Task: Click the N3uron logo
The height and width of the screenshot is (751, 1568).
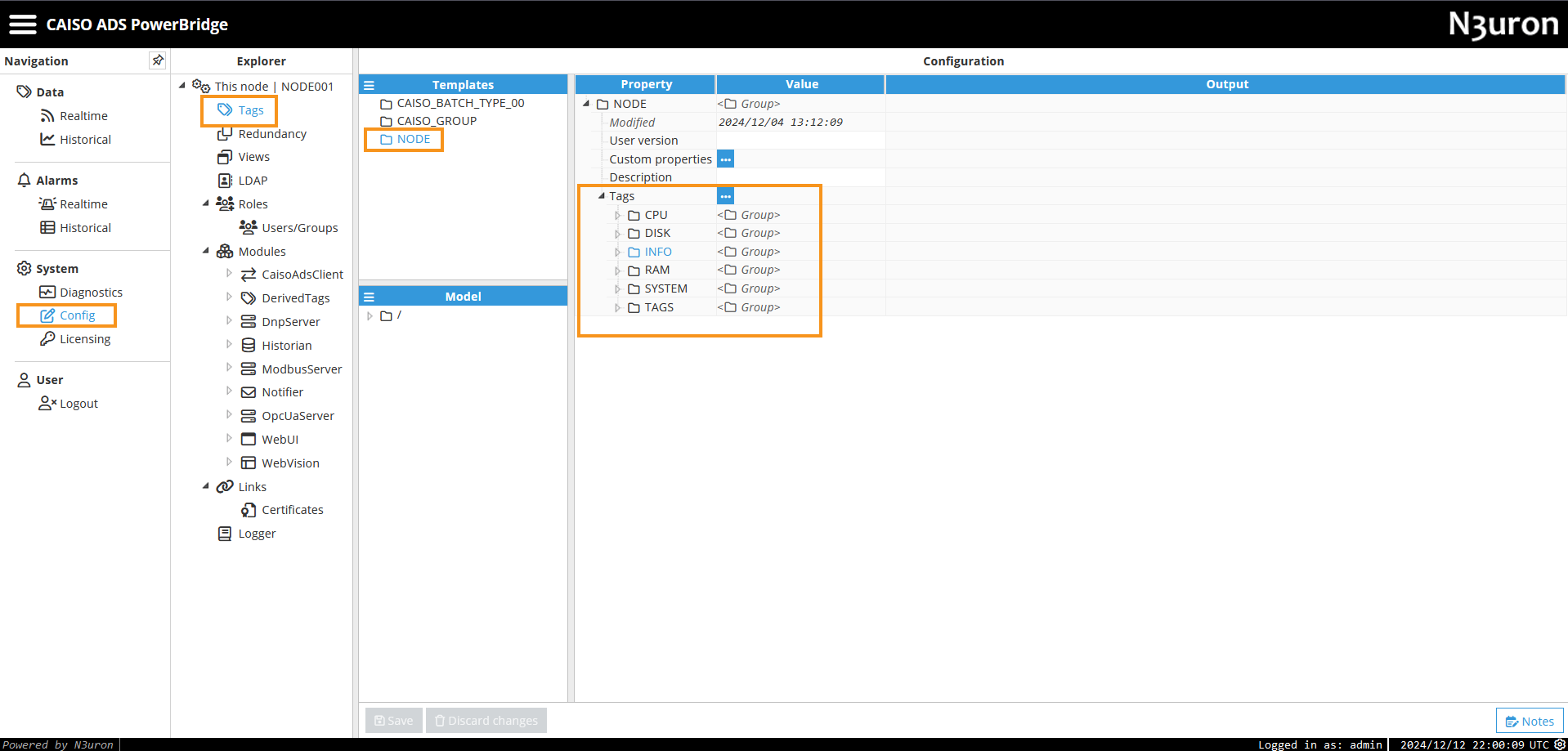Action: coord(1503,25)
